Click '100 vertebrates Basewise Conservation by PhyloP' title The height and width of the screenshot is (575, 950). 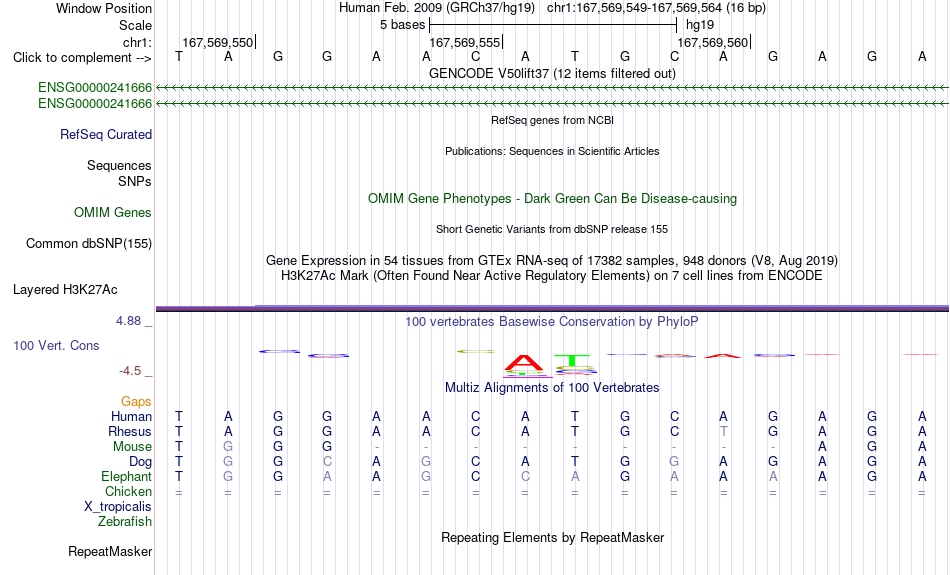click(x=552, y=322)
